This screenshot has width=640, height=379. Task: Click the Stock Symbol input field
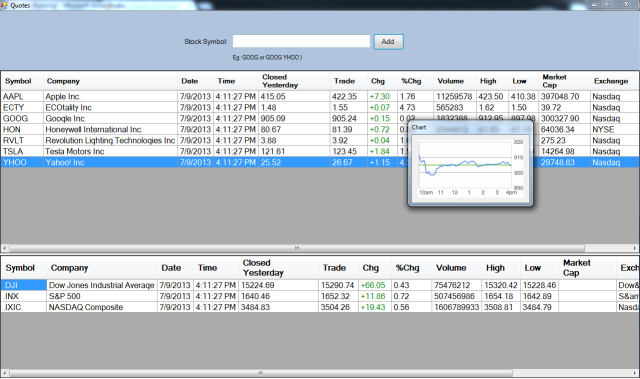click(301, 41)
